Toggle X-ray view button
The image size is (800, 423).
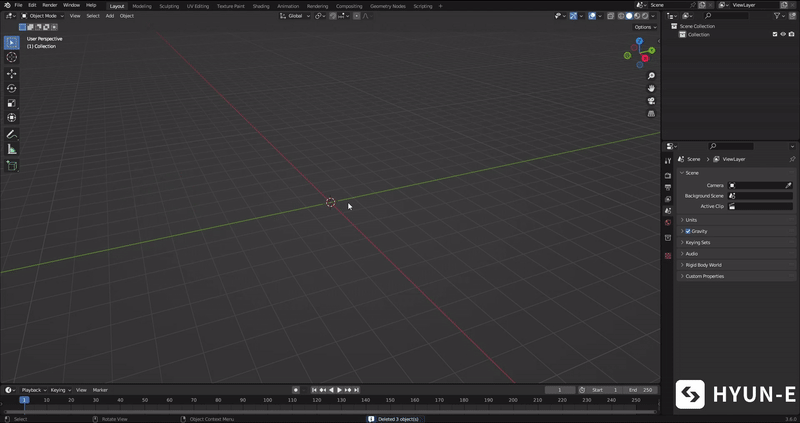click(610, 16)
